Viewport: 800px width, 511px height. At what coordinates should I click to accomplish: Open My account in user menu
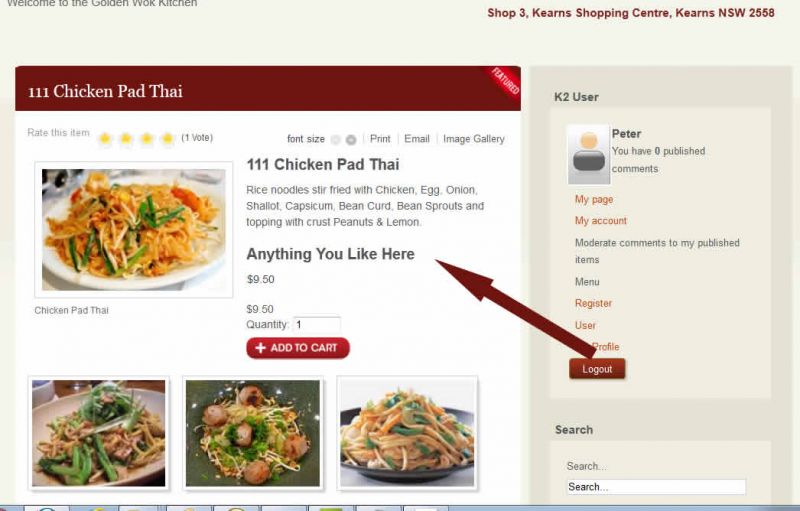(601, 221)
